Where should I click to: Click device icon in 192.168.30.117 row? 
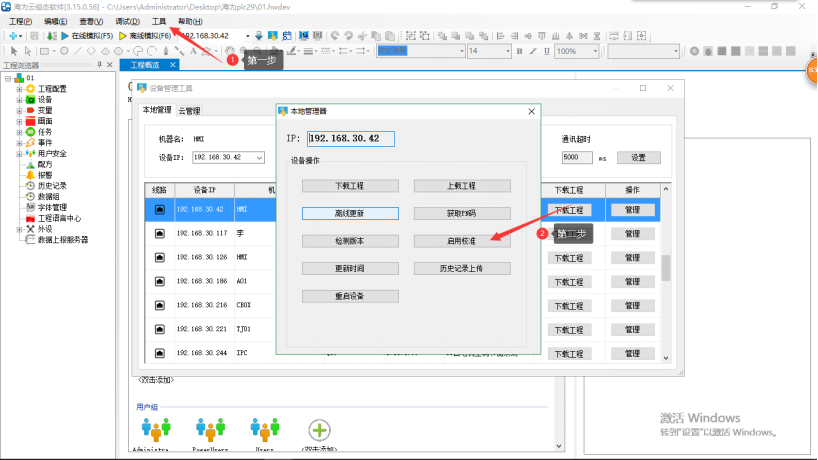click(159, 234)
